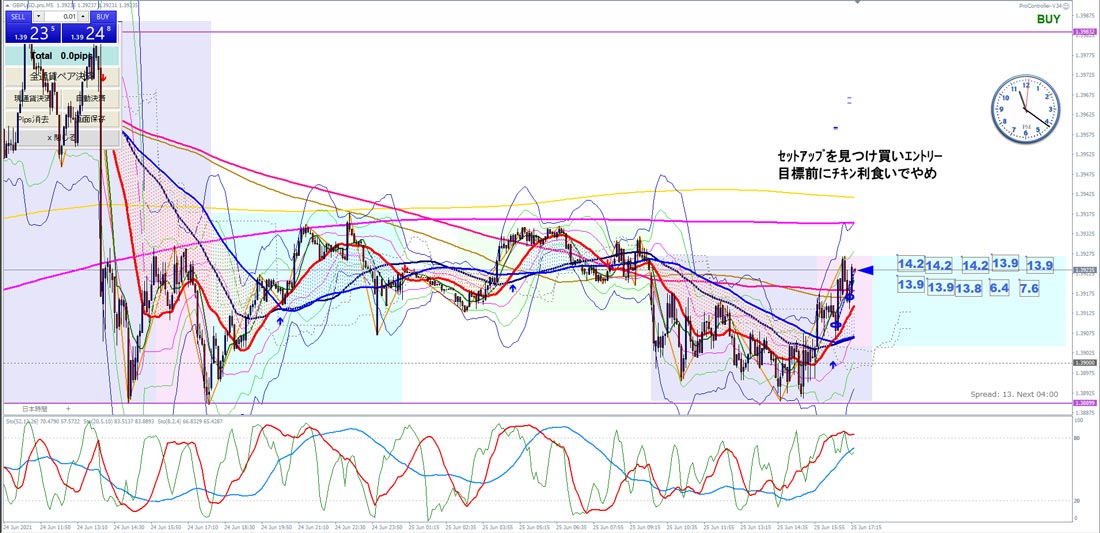Screen dimensions: 1100x533
Task: Select the big blue left-pointing price arrow
Action: click(865, 270)
